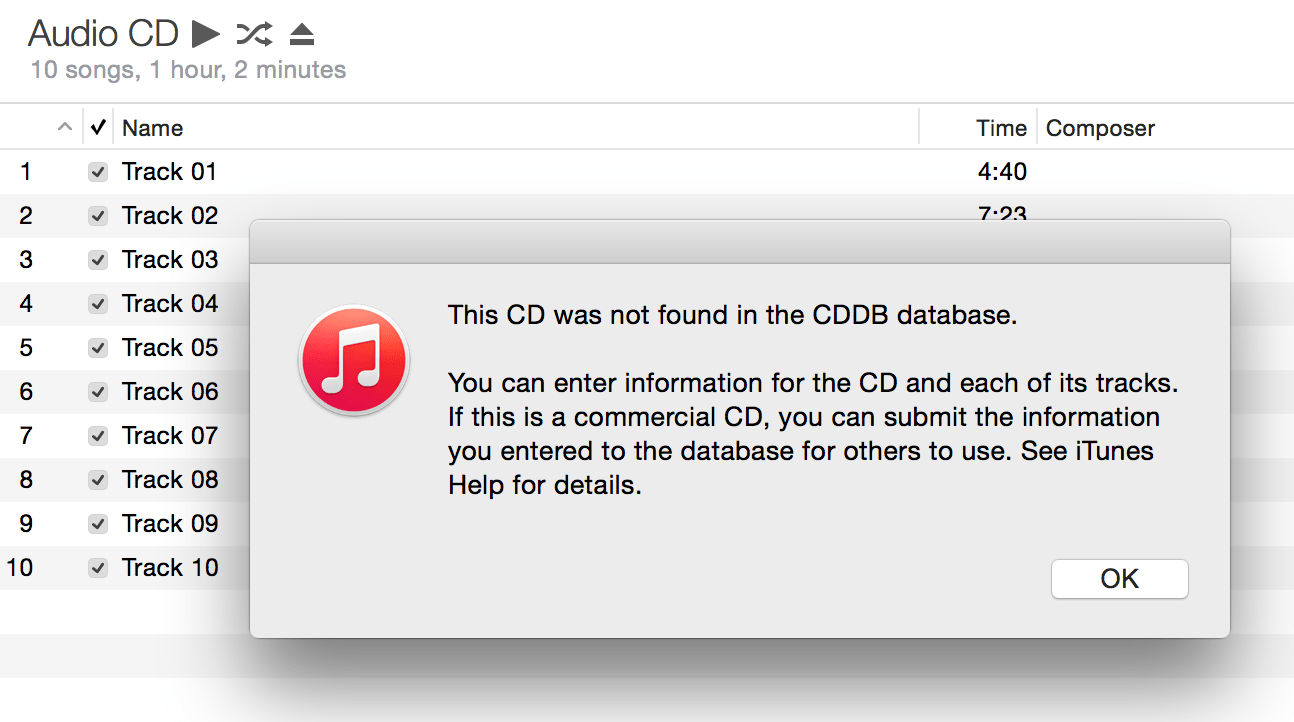1294x722 pixels.
Task: Click the iTunes icon in the dialog
Action: click(x=354, y=359)
